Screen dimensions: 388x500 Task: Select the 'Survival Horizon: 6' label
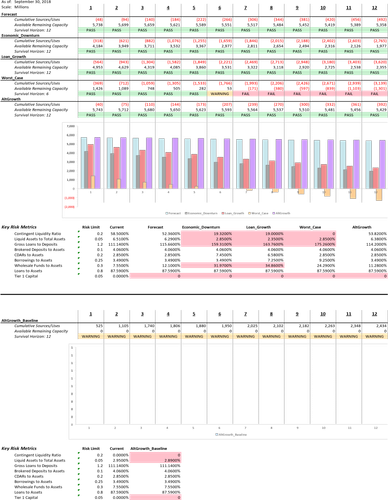coord(32,94)
